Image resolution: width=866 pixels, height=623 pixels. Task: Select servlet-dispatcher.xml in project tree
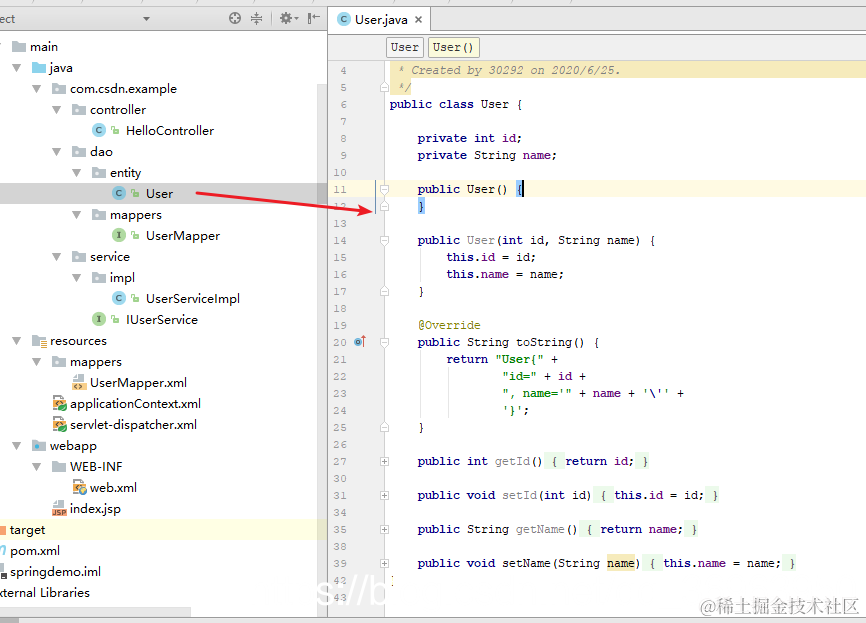click(133, 425)
